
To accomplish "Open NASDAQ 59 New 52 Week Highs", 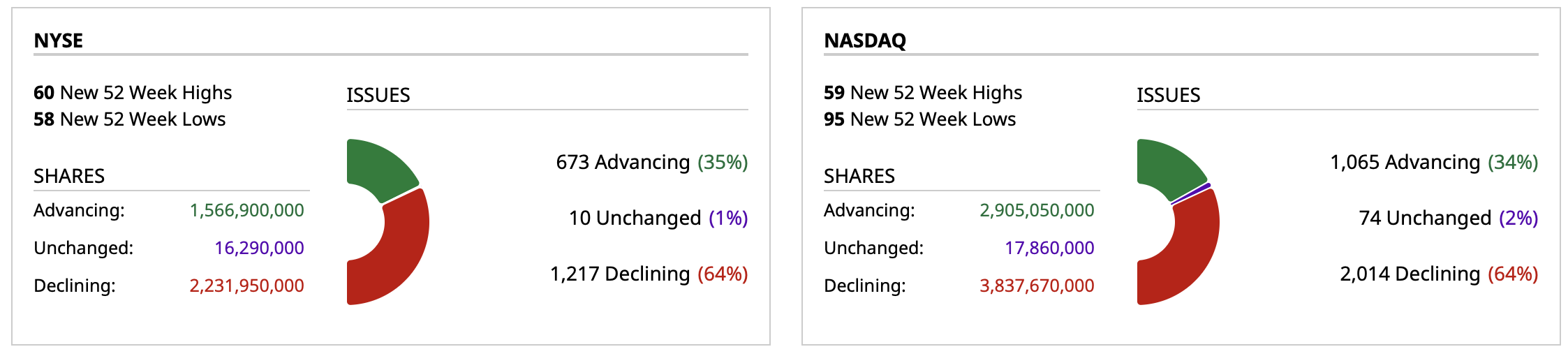I will click(x=923, y=93).
